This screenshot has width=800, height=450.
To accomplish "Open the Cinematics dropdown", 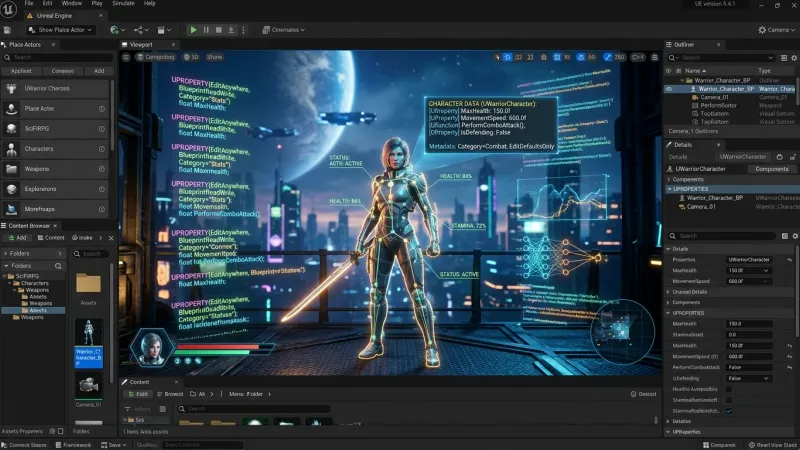I will 284,30.
